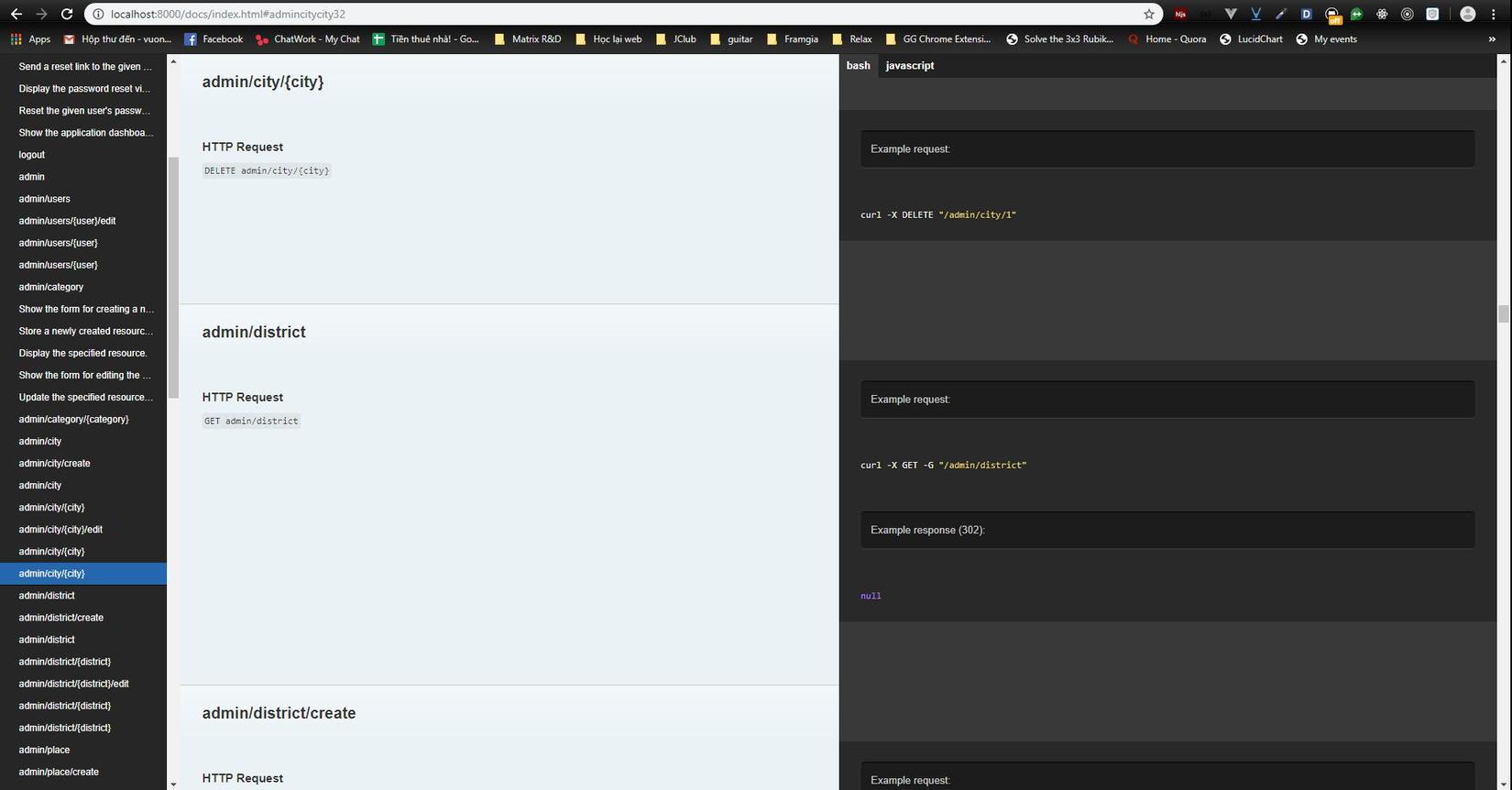Screen dimensions: 1512x790
Task: Activate the color picker eyedropper extension
Action: 1281,14
